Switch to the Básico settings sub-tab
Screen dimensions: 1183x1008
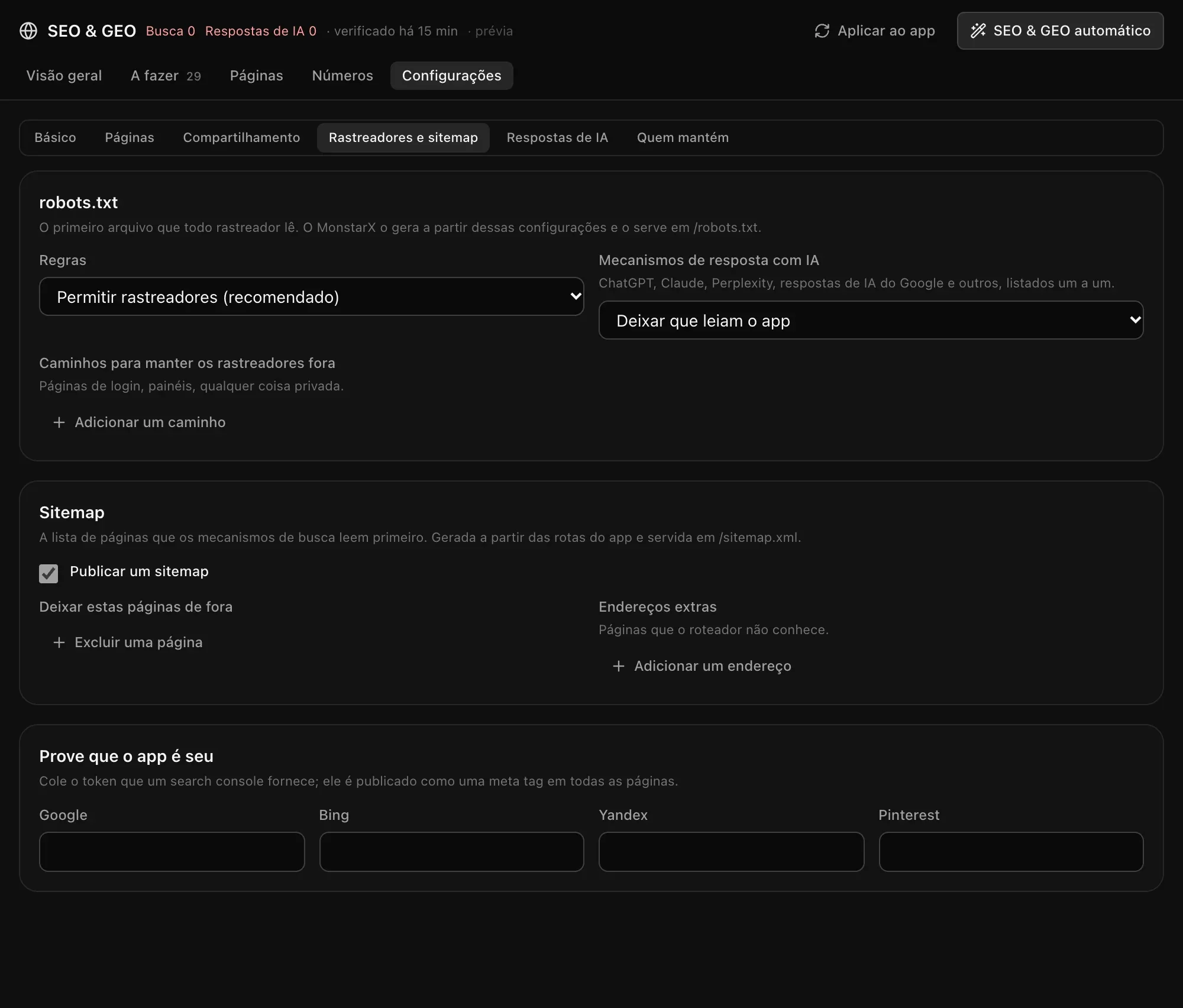[55, 138]
